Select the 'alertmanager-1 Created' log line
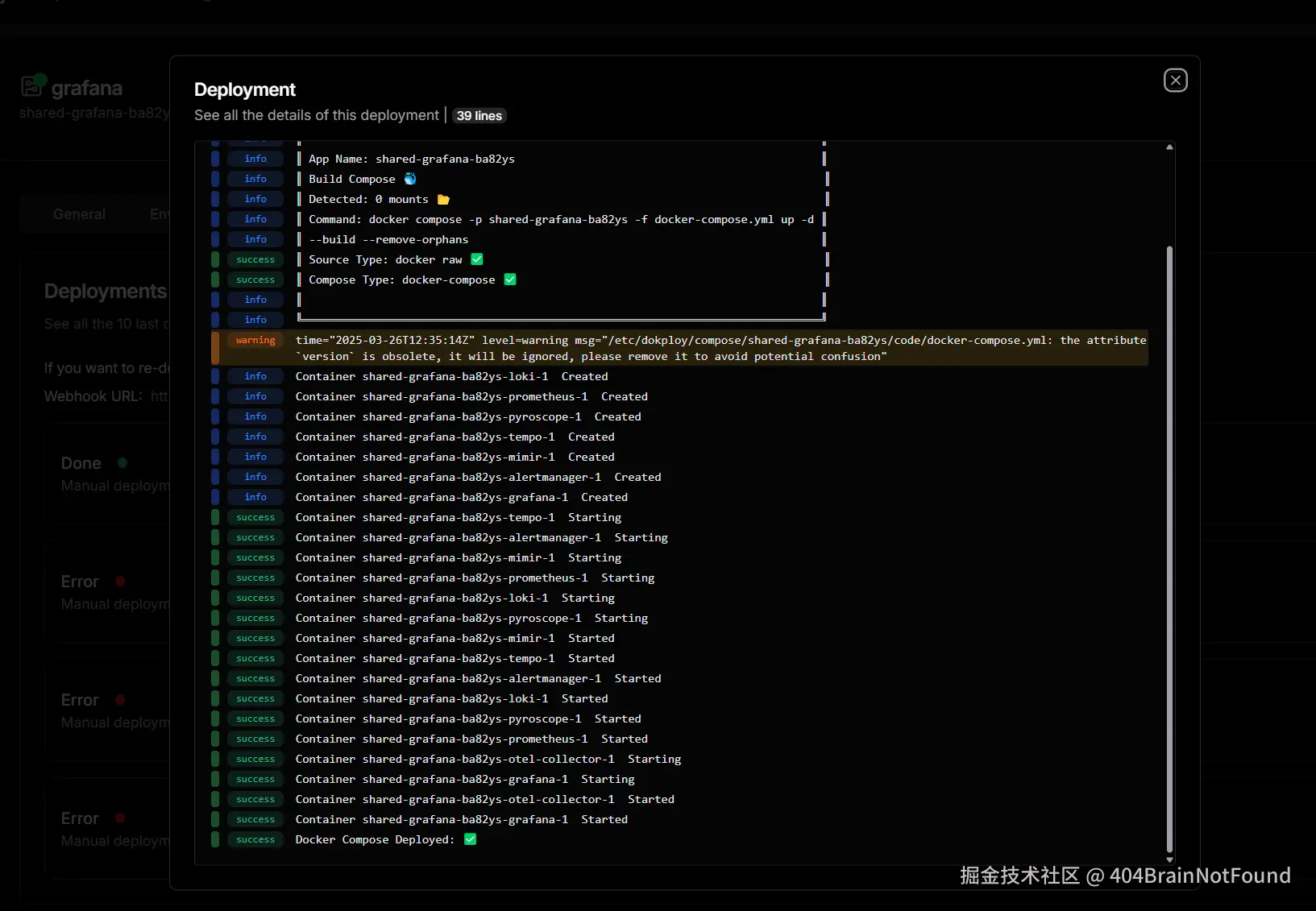 pos(479,477)
